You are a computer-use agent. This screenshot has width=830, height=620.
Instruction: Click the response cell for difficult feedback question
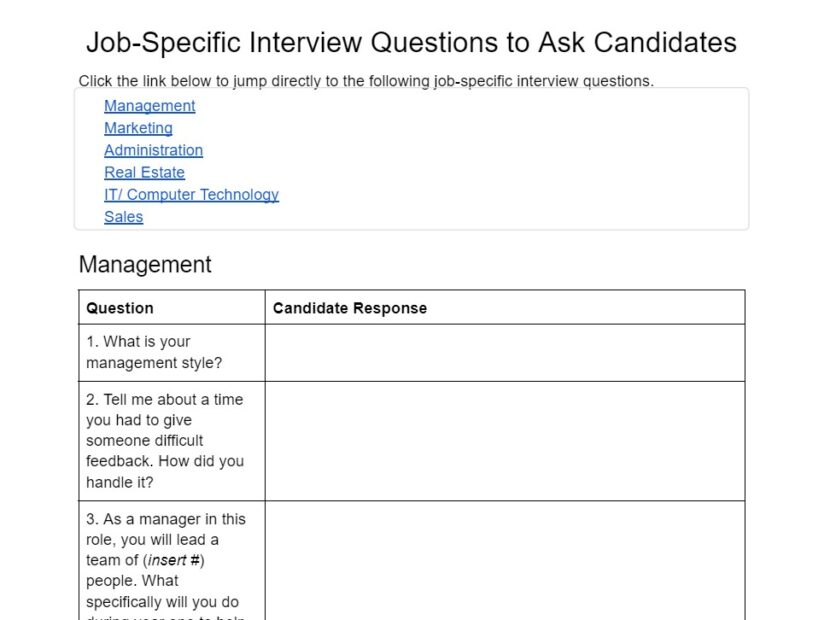coord(505,441)
